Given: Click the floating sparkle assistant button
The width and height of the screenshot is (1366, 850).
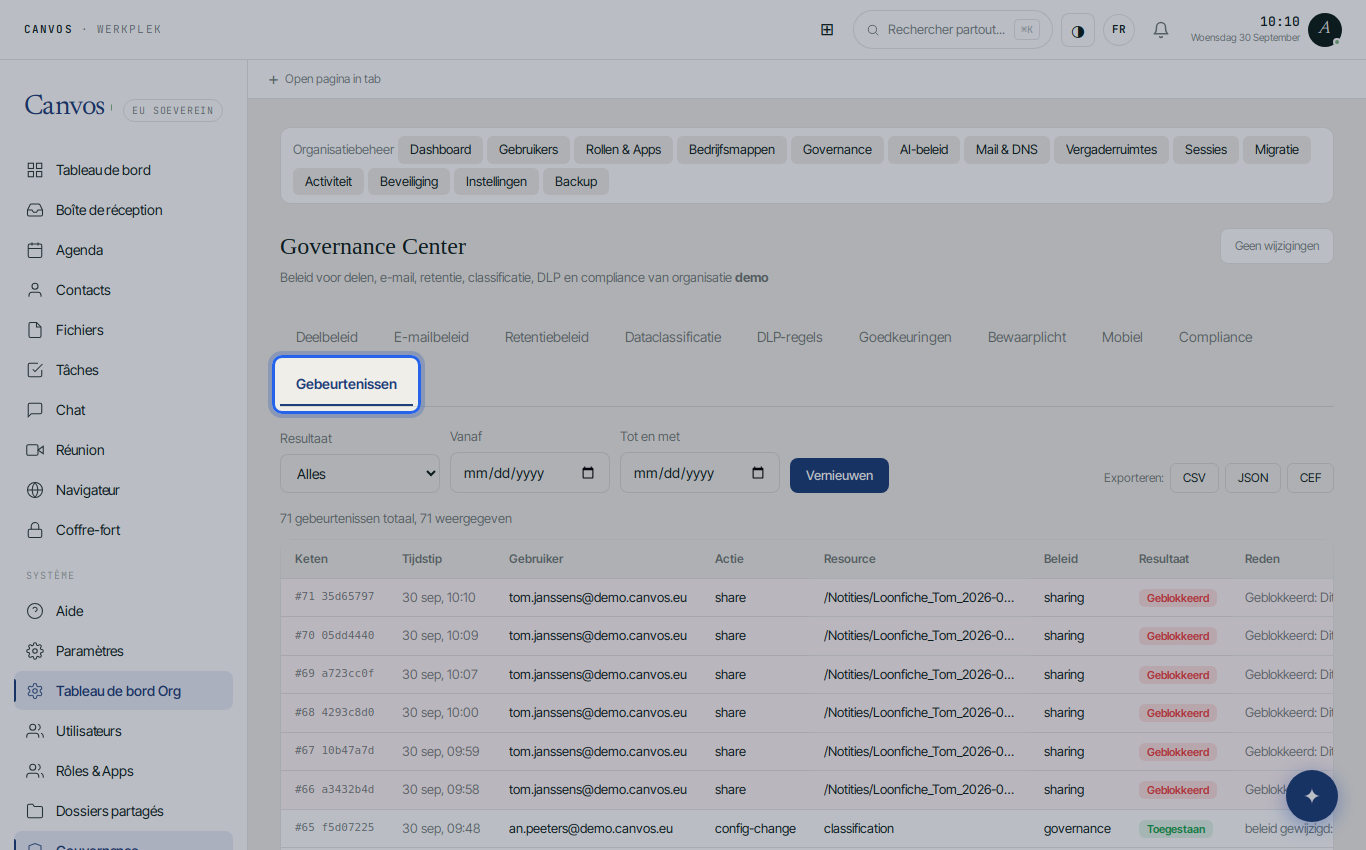Looking at the screenshot, I should click(1312, 796).
